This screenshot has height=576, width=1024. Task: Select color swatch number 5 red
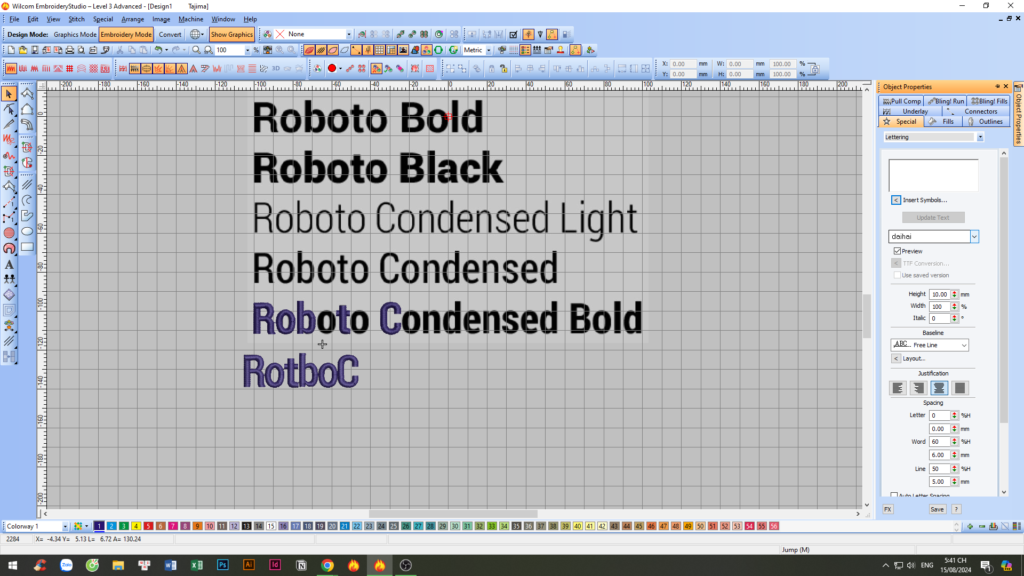click(x=148, y=526)
